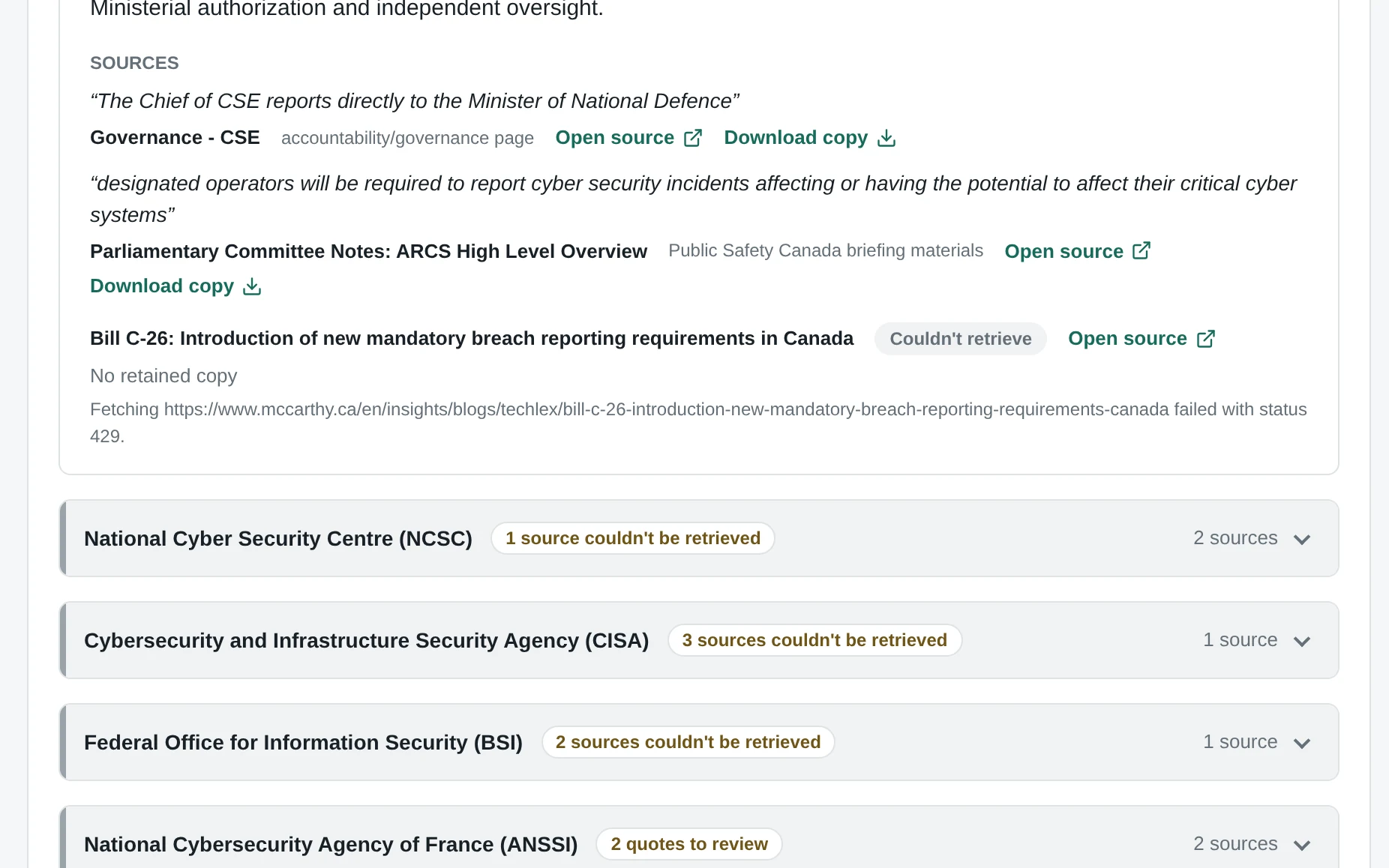The image size is (1389, 868).
Task: Click external-link icon for Bill C-26 source
Action: pos(1206,339)
